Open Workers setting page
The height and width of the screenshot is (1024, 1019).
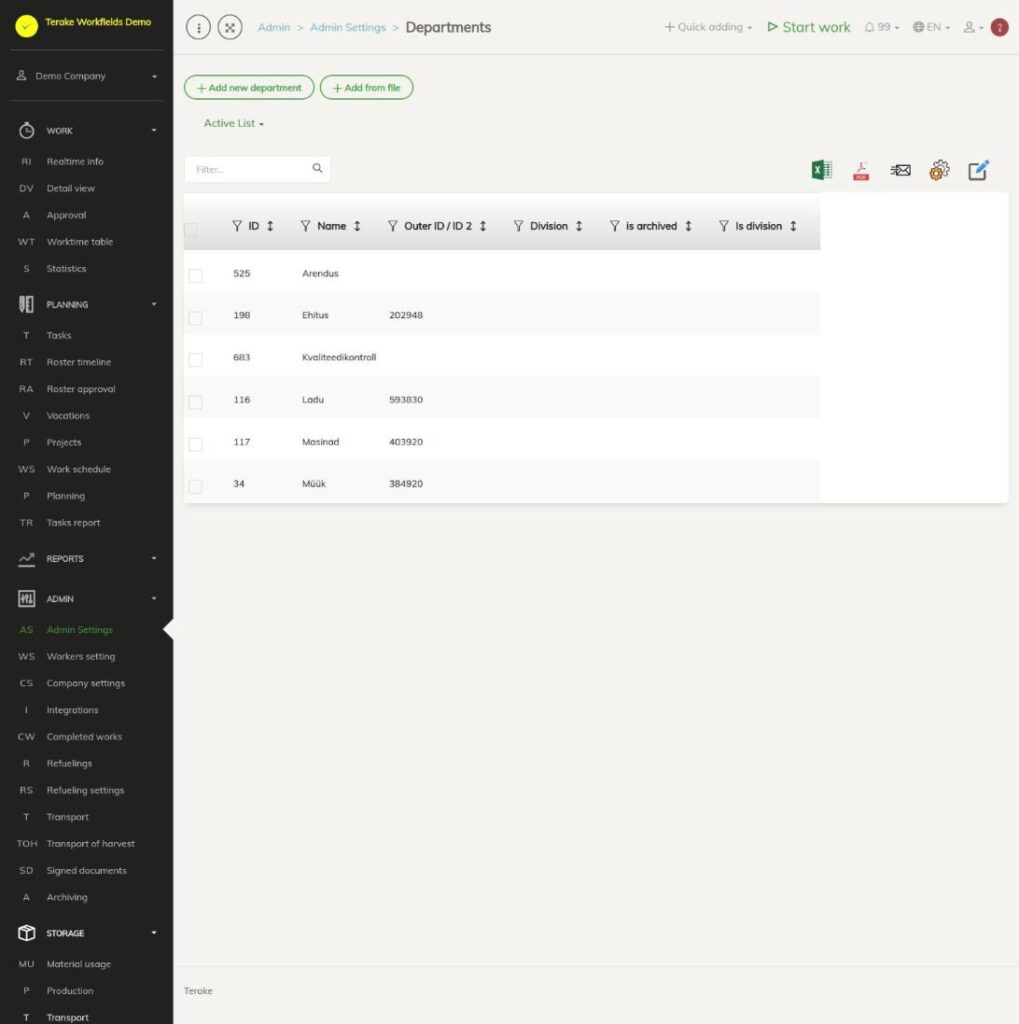80,656
